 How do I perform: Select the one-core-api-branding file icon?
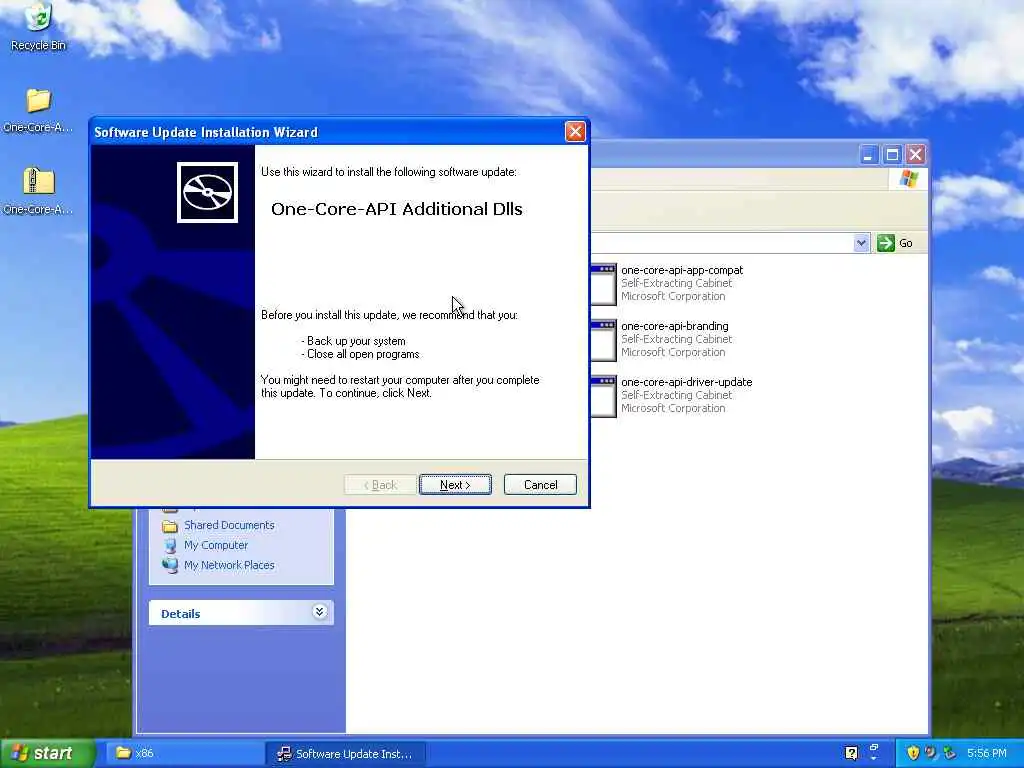pyautogui.click(x=603, y=340)
